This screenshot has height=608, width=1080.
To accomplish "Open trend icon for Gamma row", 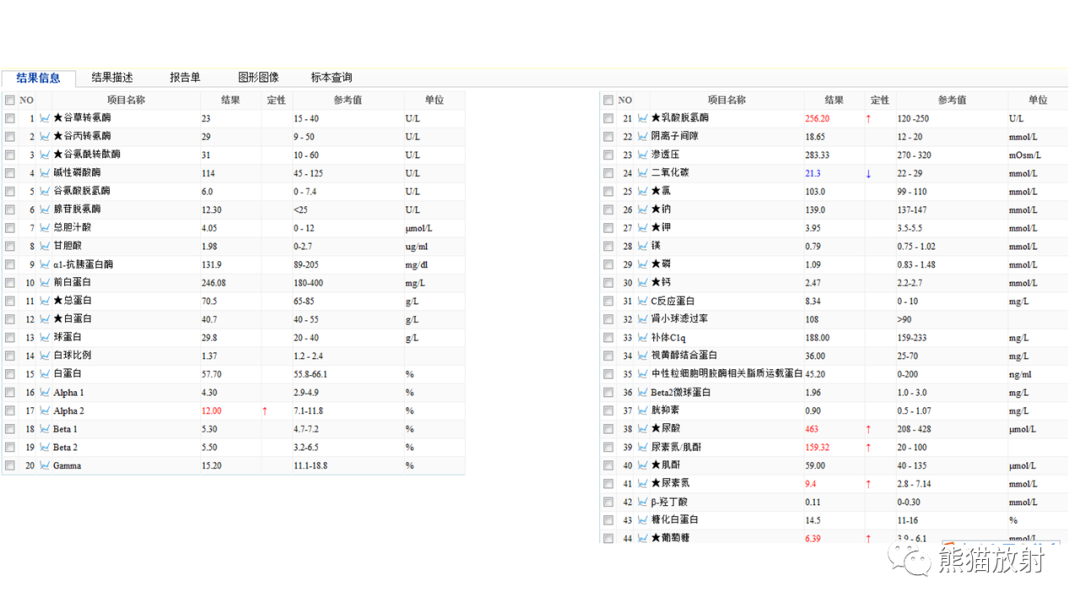I will point(44,466).
